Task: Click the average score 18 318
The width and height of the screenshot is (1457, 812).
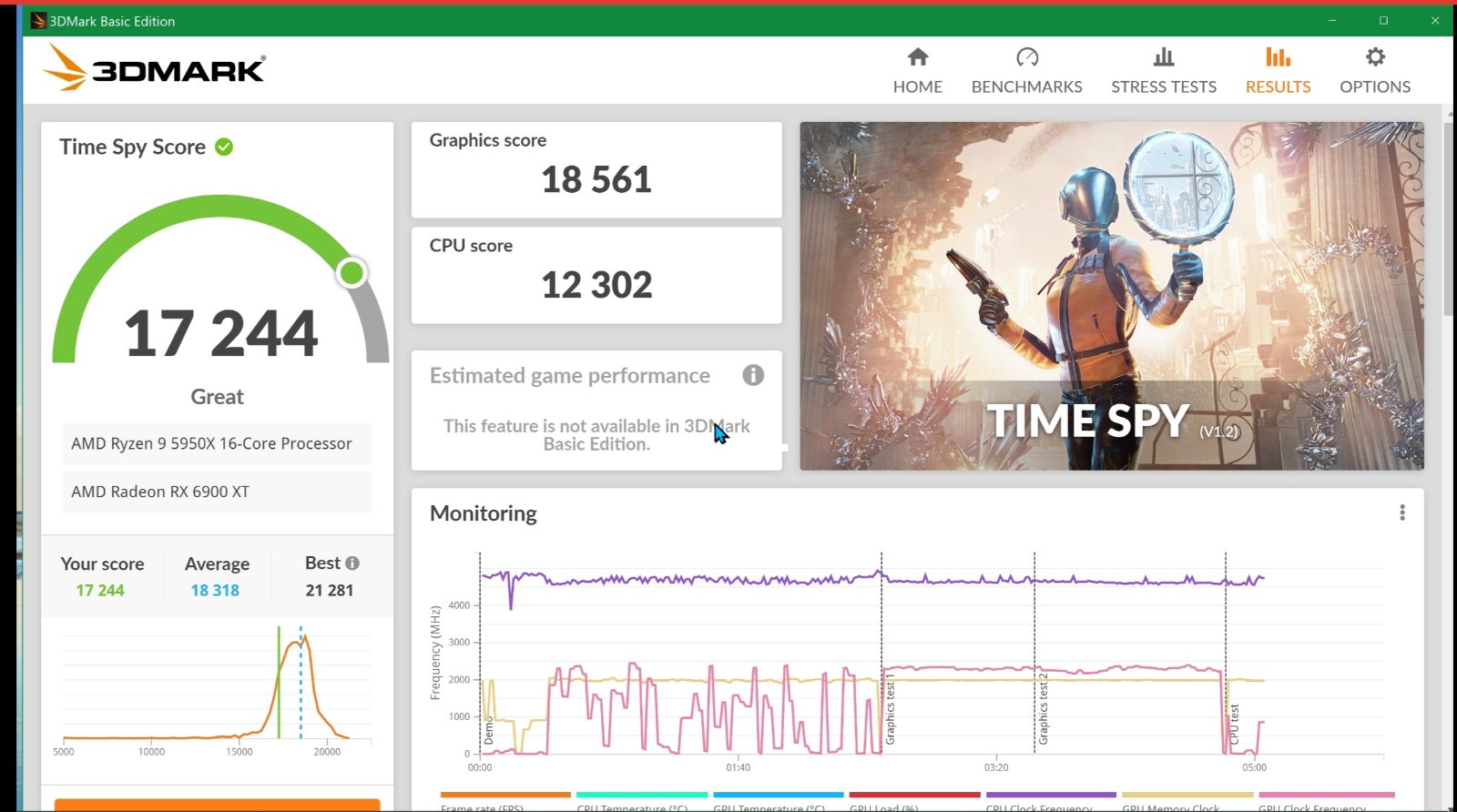Action: pyautogui.click(x=215, y=590)
